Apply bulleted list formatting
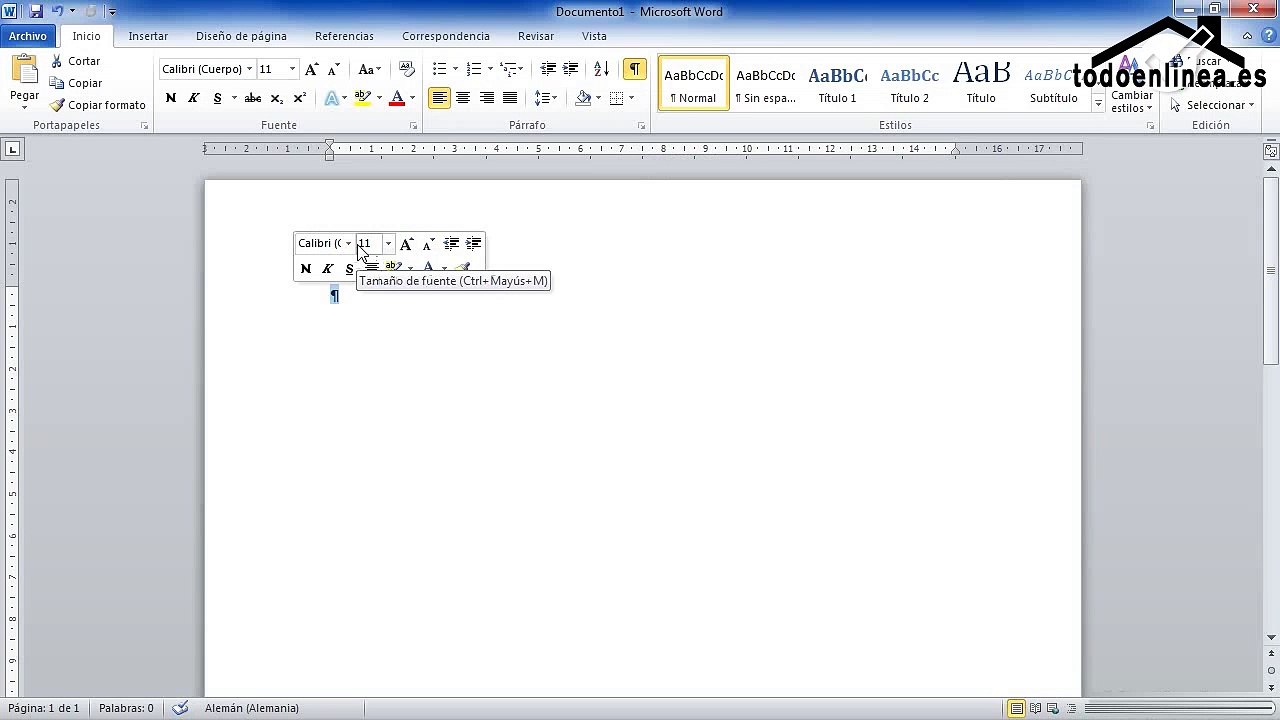 tap(439, 69)
